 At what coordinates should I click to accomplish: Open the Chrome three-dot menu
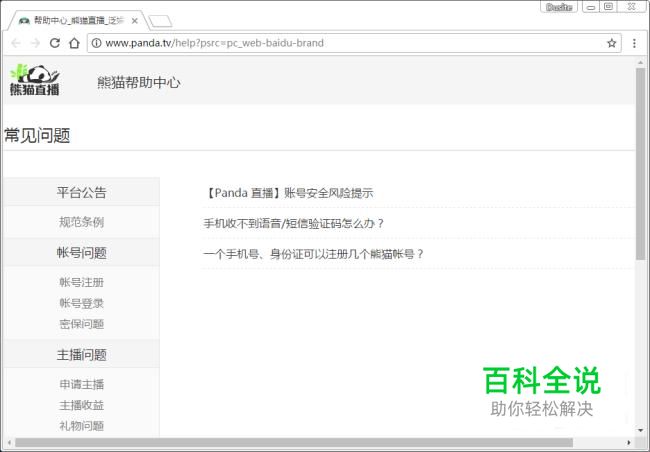[x=634, y=43]
